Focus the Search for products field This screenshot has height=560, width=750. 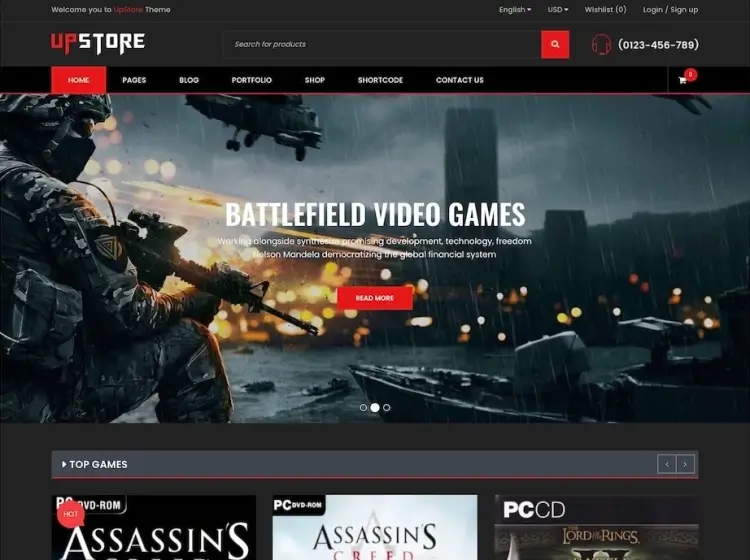point(380,44)
